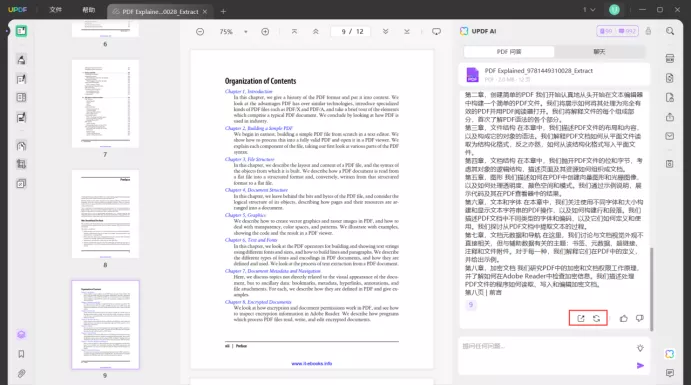Go to the next page
The image size is (691, 386).
point(385,32)
